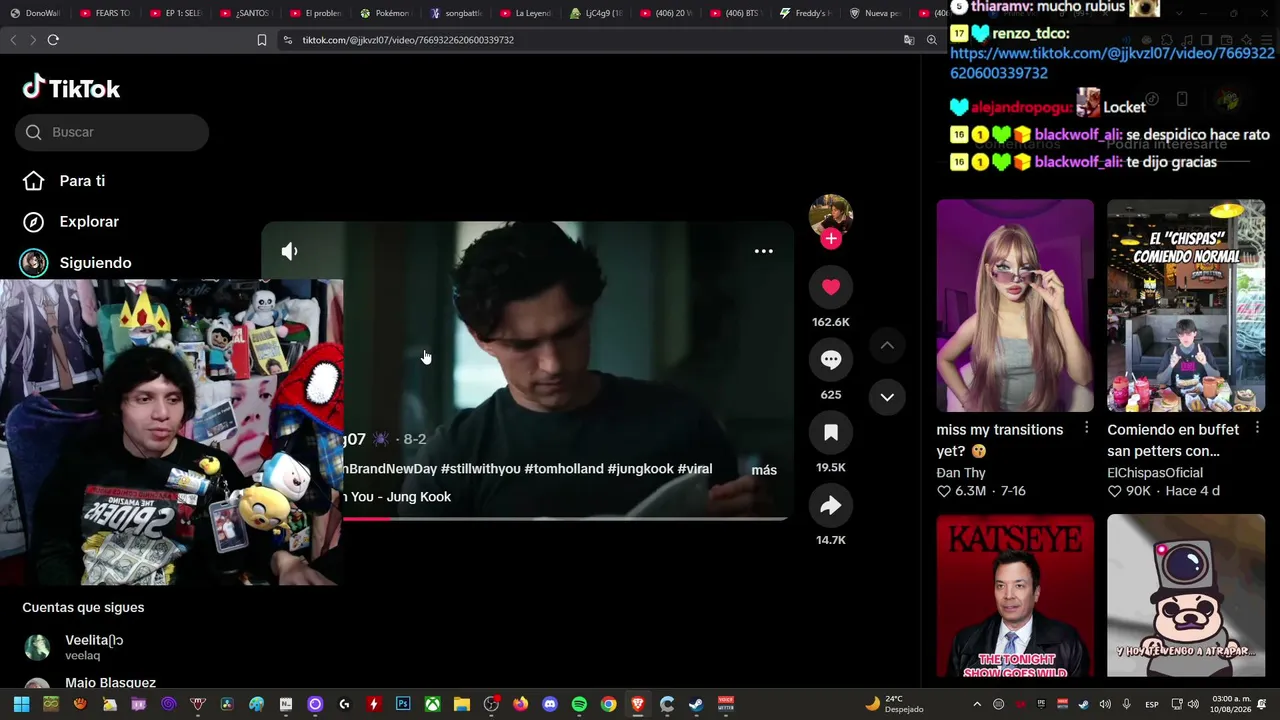Open the weather widget showing 24°C Despejado

894,704
